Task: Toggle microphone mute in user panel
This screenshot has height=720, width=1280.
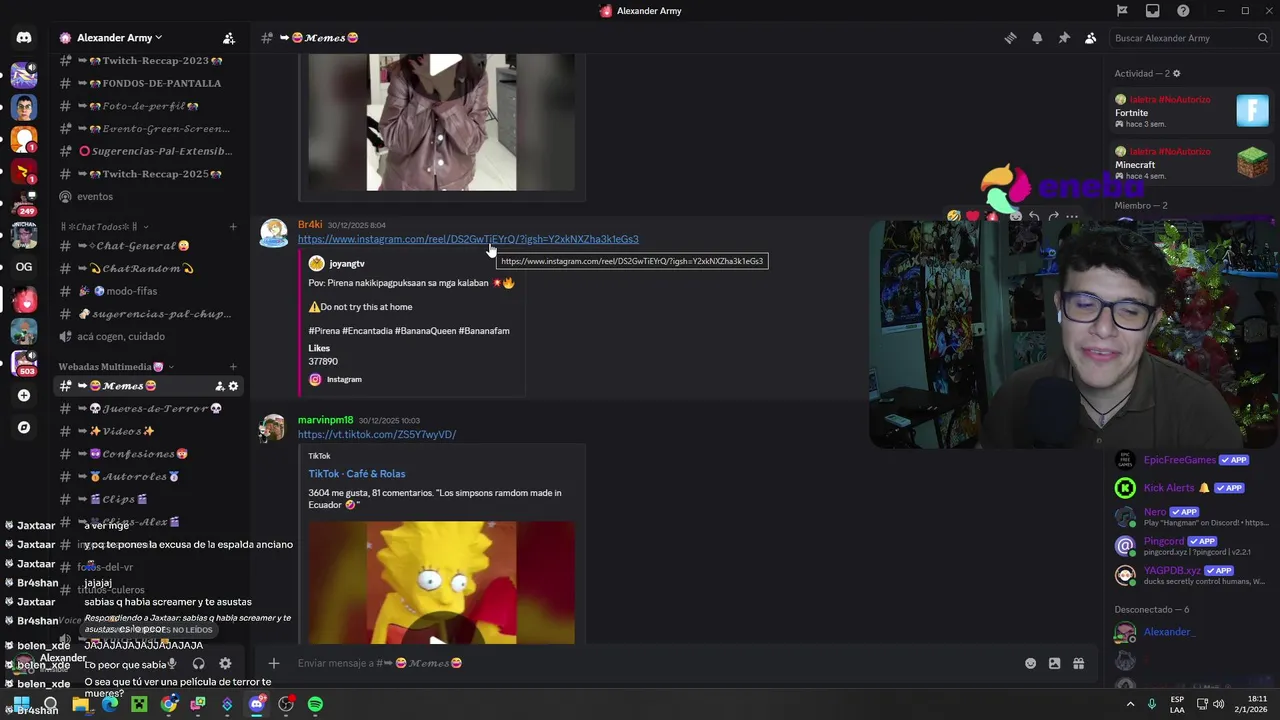Action: coord(172,663)
